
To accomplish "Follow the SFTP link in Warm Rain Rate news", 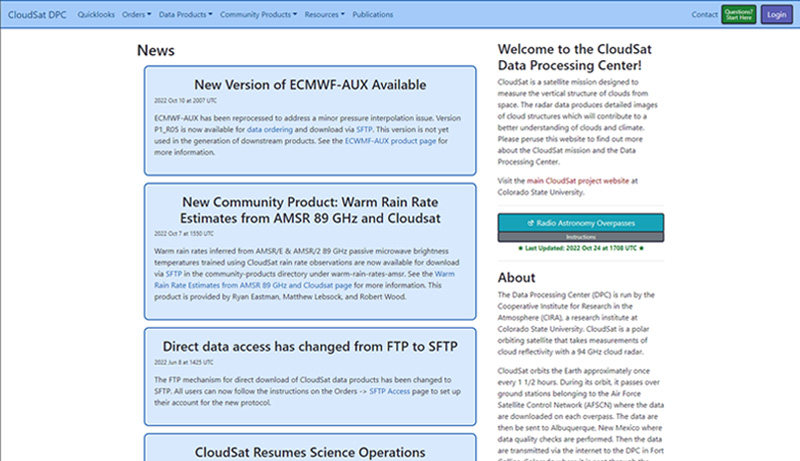I will tap(173, 274).
